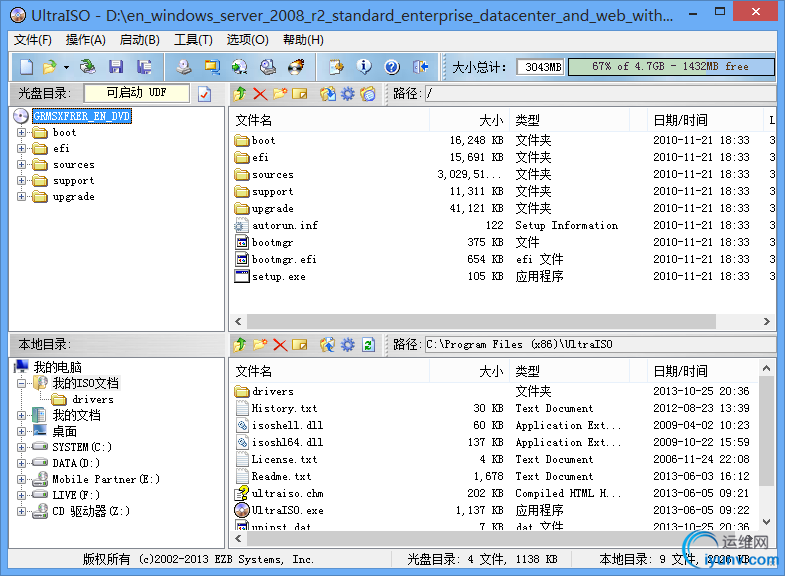Click Rename icon in disc pane toolbar
This screenshot has width=785, height=576.
pos(299,94)
